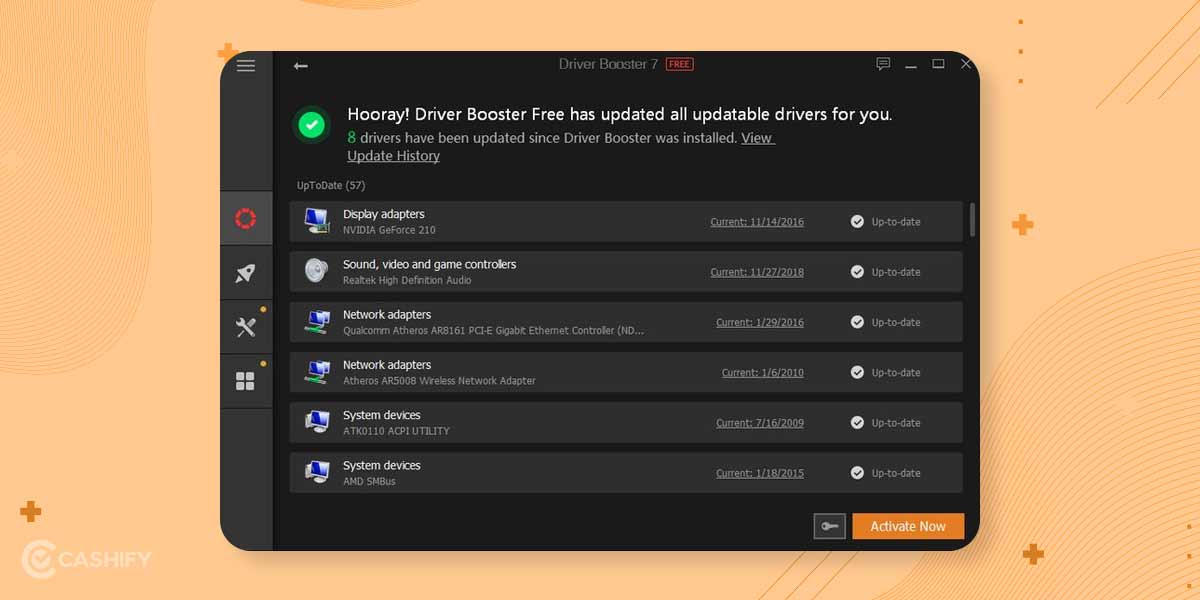
Task: Click the green success checkmark icon
Action: coord(311,124)
